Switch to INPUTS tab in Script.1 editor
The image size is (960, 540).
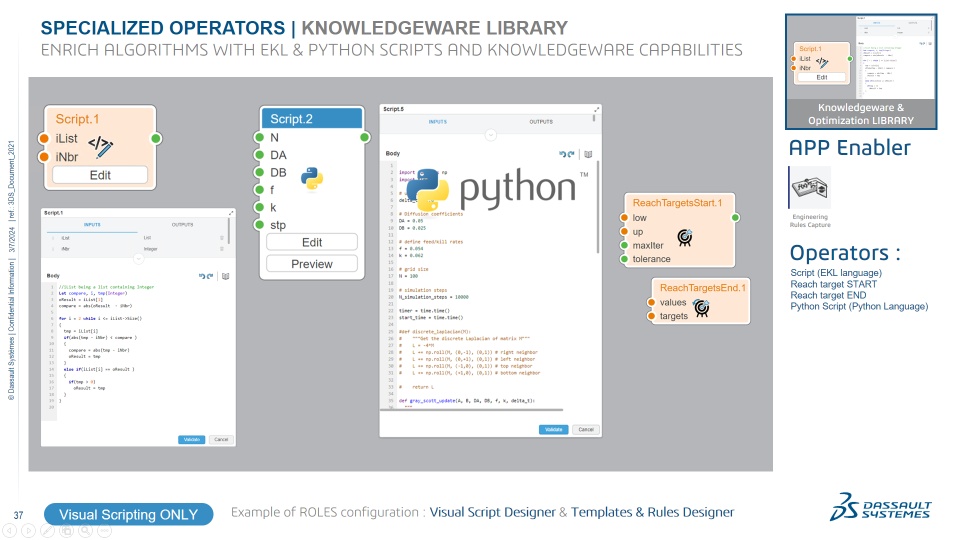[x=92, y=225]
